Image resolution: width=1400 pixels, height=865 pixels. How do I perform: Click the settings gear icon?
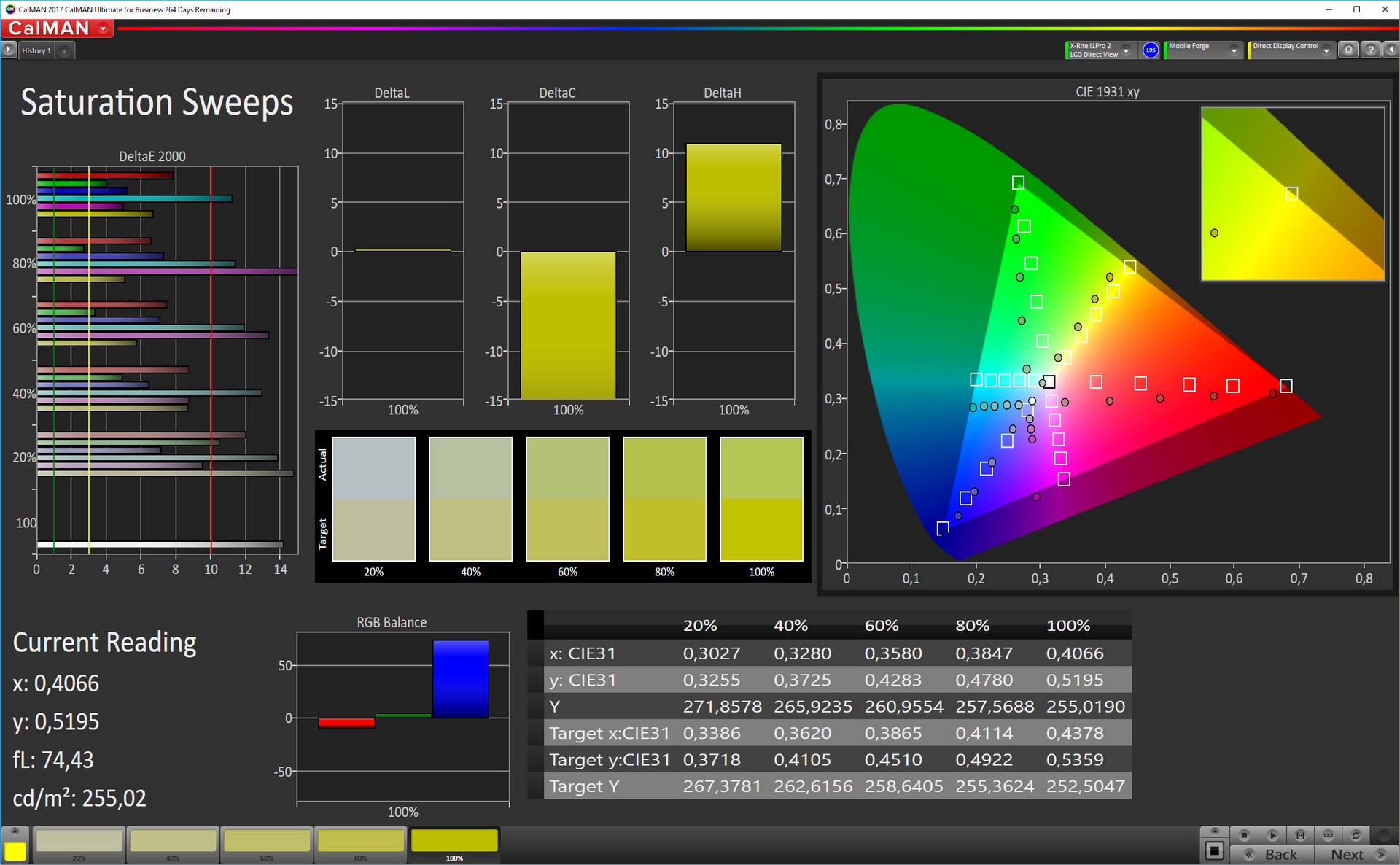coord(1348,50)
